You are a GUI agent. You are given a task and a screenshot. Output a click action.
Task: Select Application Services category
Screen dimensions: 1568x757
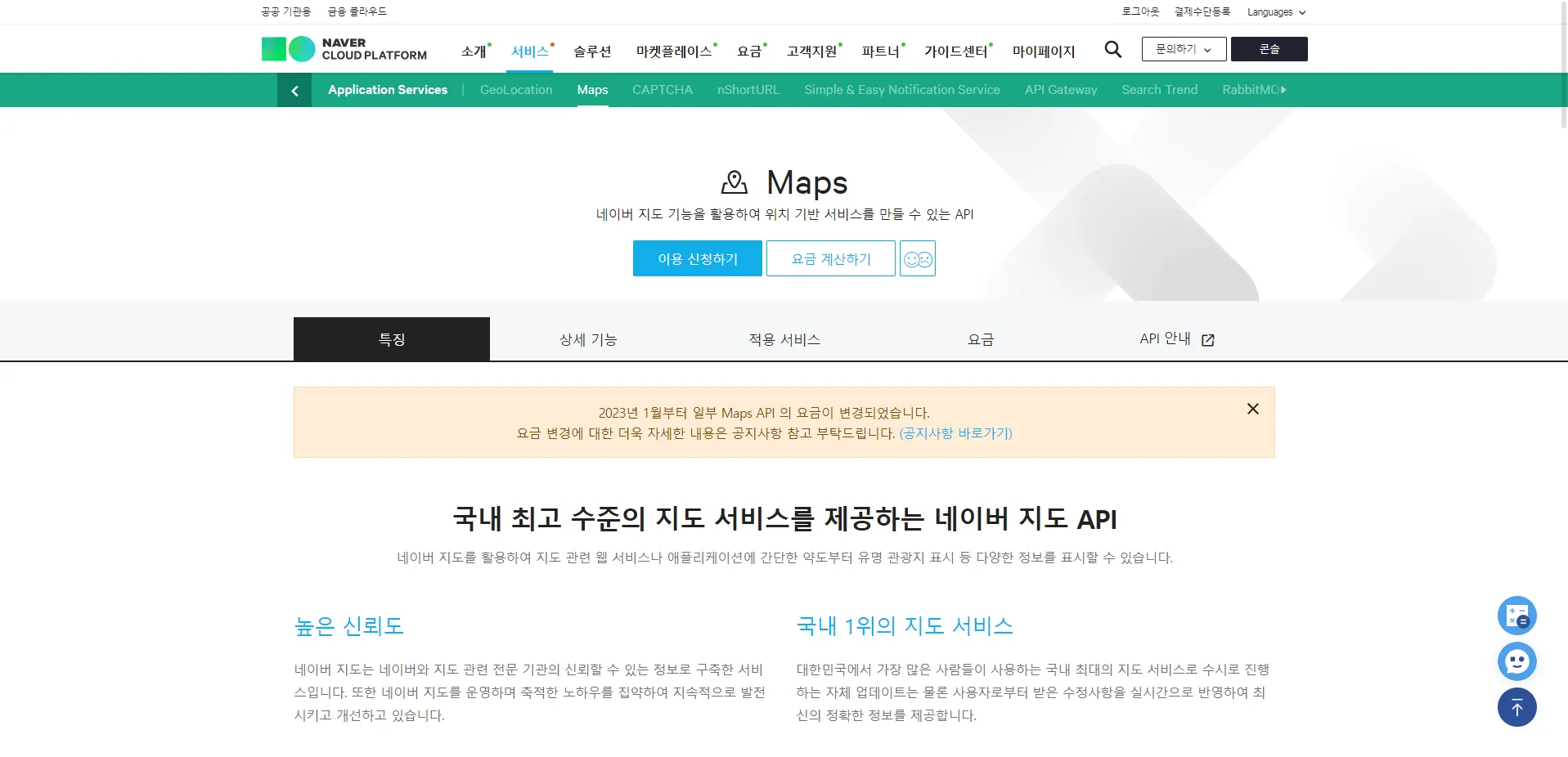(x=388, y=90)
